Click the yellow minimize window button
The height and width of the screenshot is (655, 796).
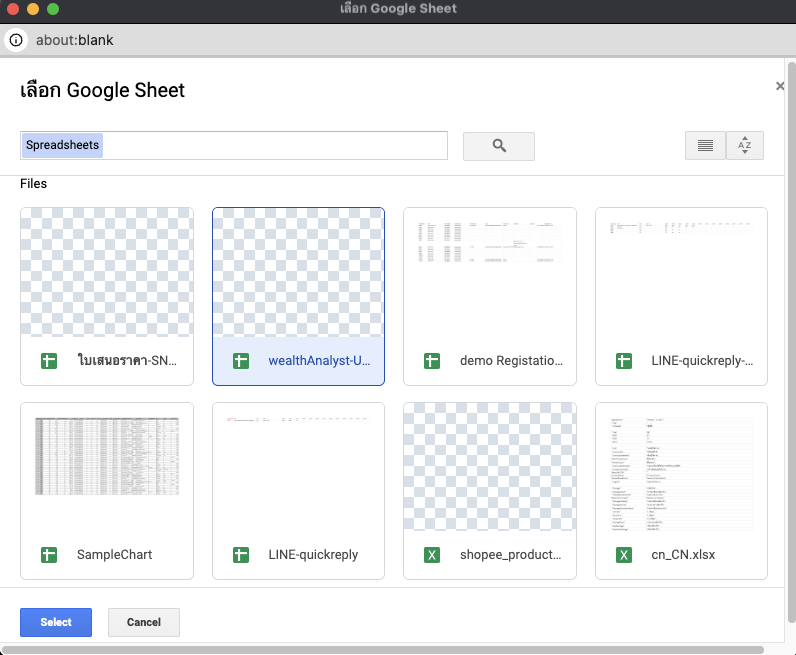(33, 9)
